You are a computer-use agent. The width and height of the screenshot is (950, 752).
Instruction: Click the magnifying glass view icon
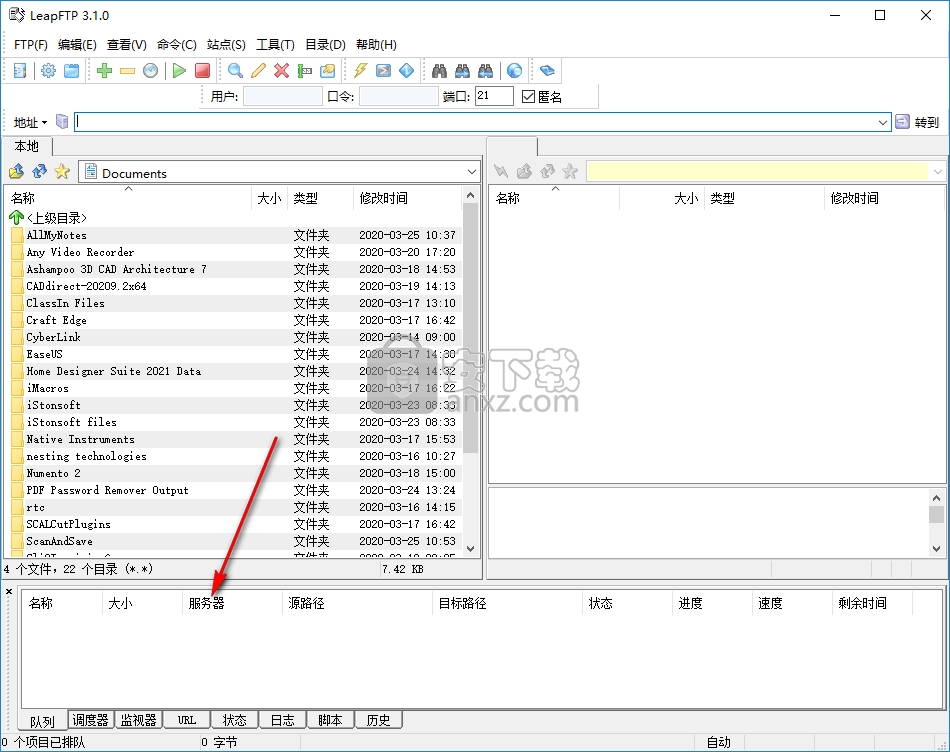pyautogui.click(x=235, y=70)
